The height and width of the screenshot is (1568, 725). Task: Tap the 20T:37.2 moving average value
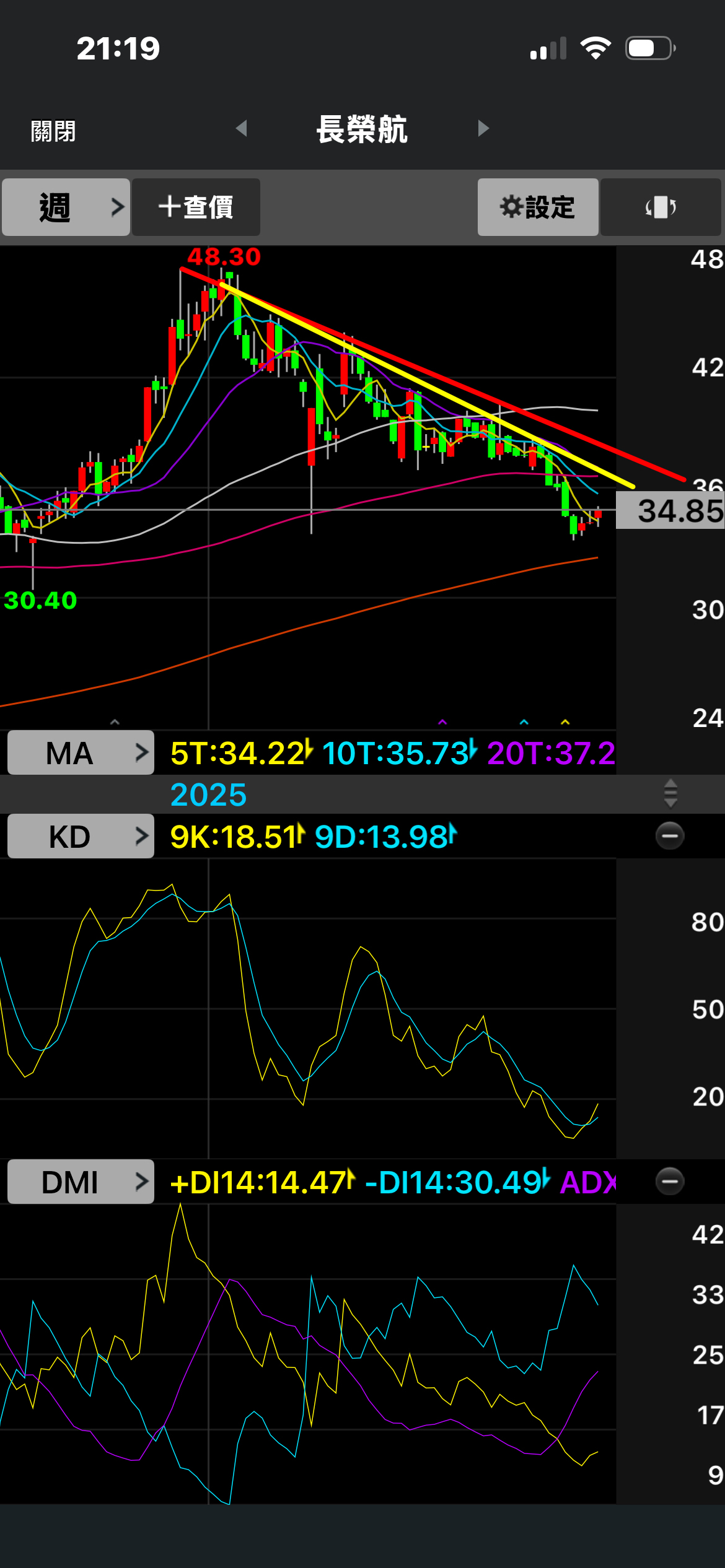tap(551, 753)
